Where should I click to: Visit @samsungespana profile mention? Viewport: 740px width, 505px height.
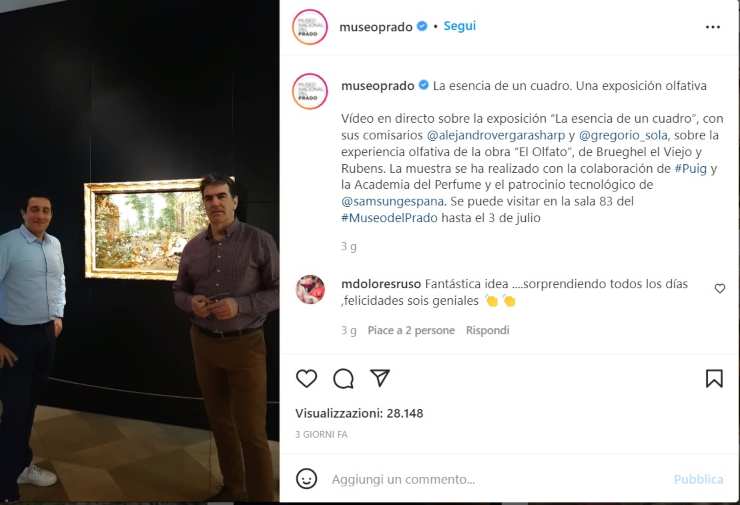pos(392,202)
